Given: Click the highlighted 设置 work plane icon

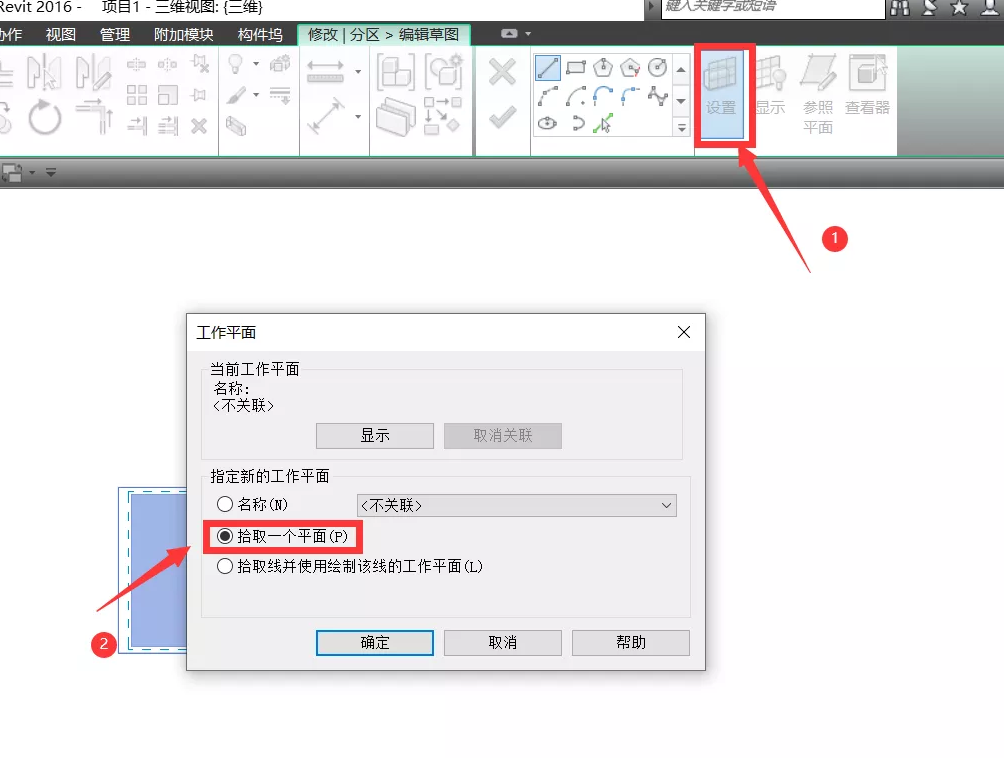Looking at the screenshot, I should 723,90.
